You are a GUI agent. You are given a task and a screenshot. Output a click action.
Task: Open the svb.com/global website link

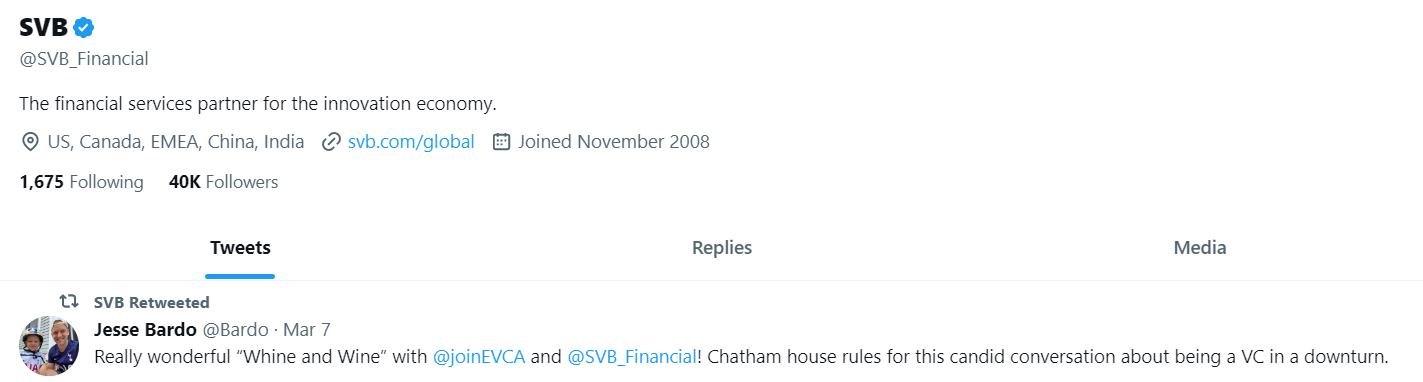[x=411, y=142]
